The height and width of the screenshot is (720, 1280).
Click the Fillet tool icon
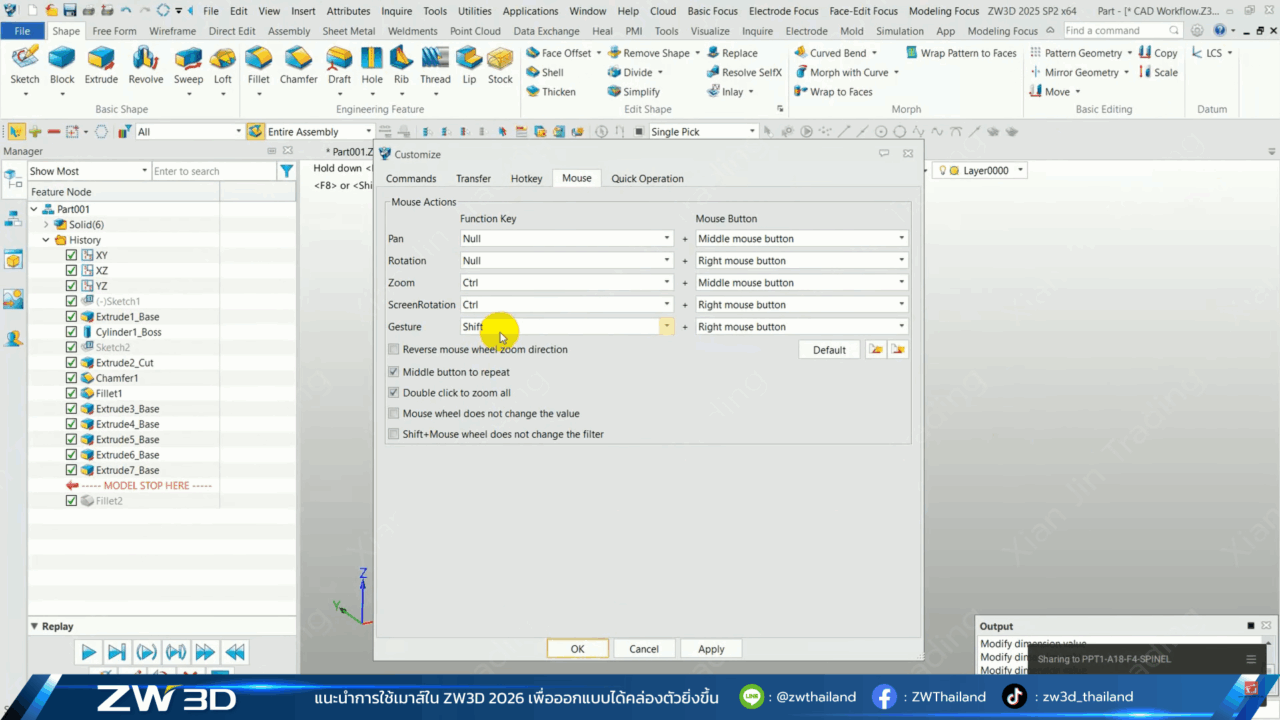[258, 63]
